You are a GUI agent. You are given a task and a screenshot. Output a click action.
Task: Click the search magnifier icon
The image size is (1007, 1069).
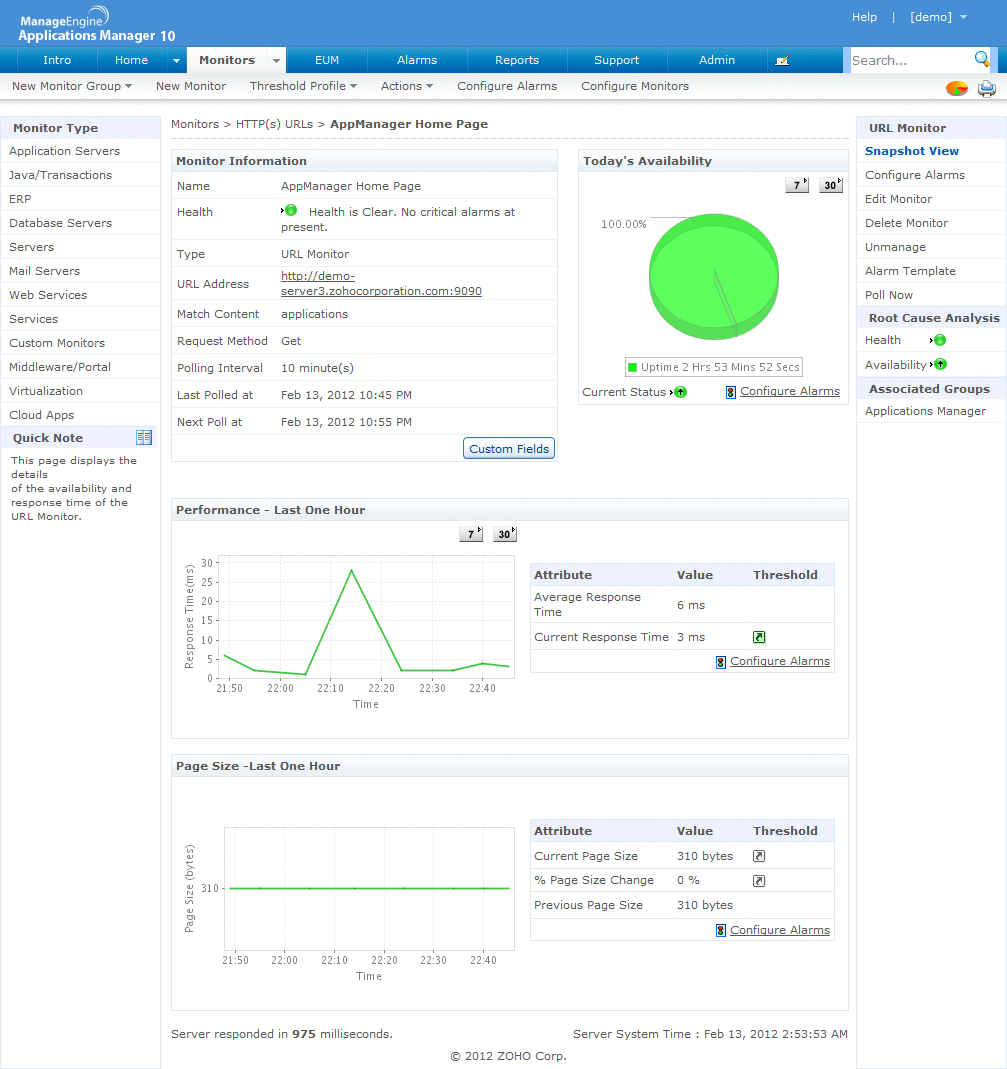(x=982, y=59)
